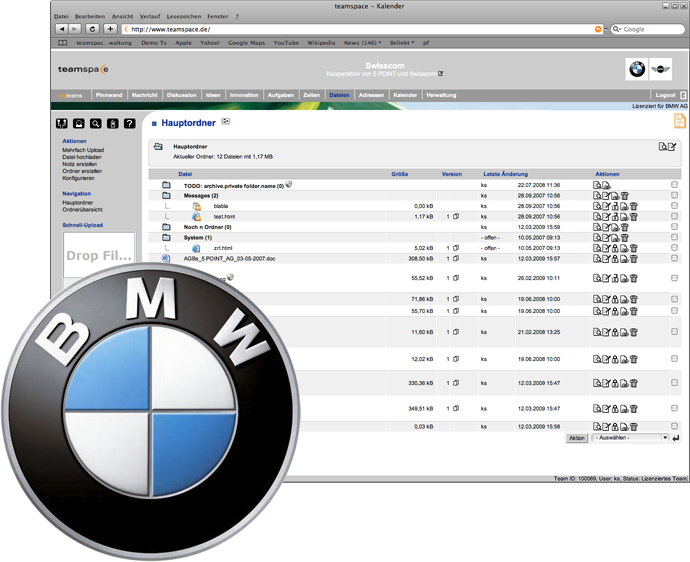Click the Google search field

point(648,29)
